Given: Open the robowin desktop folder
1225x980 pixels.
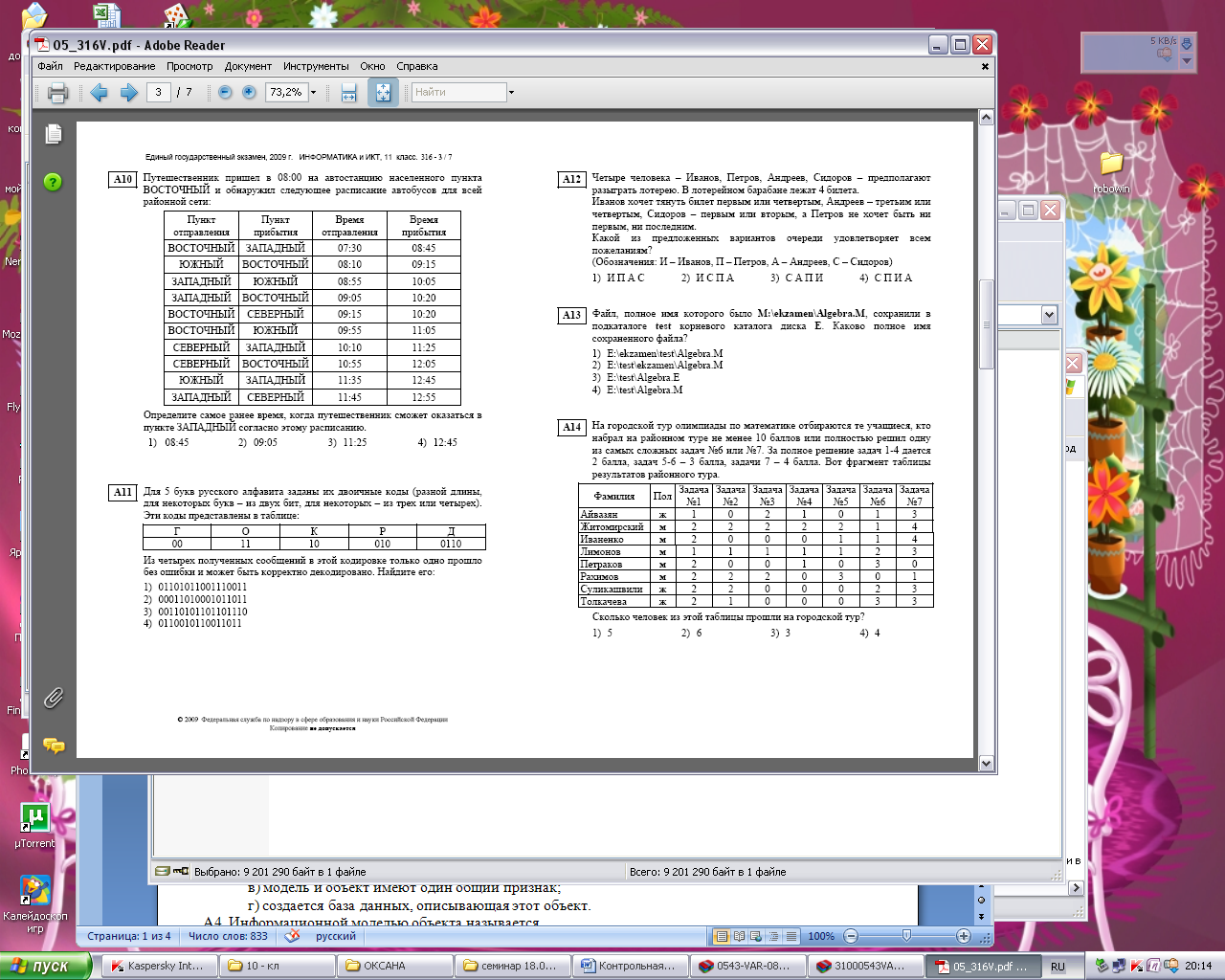Looking at the screenshot, I should [1111, 172].
